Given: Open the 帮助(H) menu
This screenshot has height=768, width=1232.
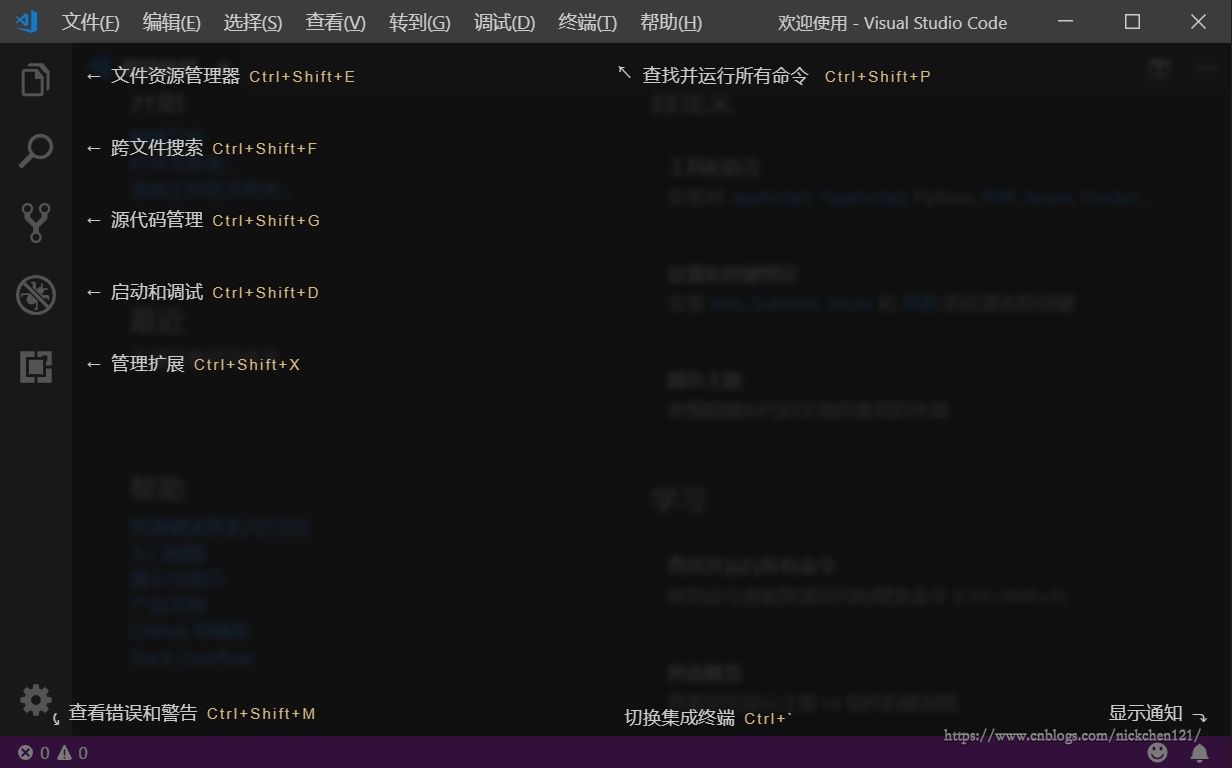Looking at the screenshot, I should click(x=670, y=22).
